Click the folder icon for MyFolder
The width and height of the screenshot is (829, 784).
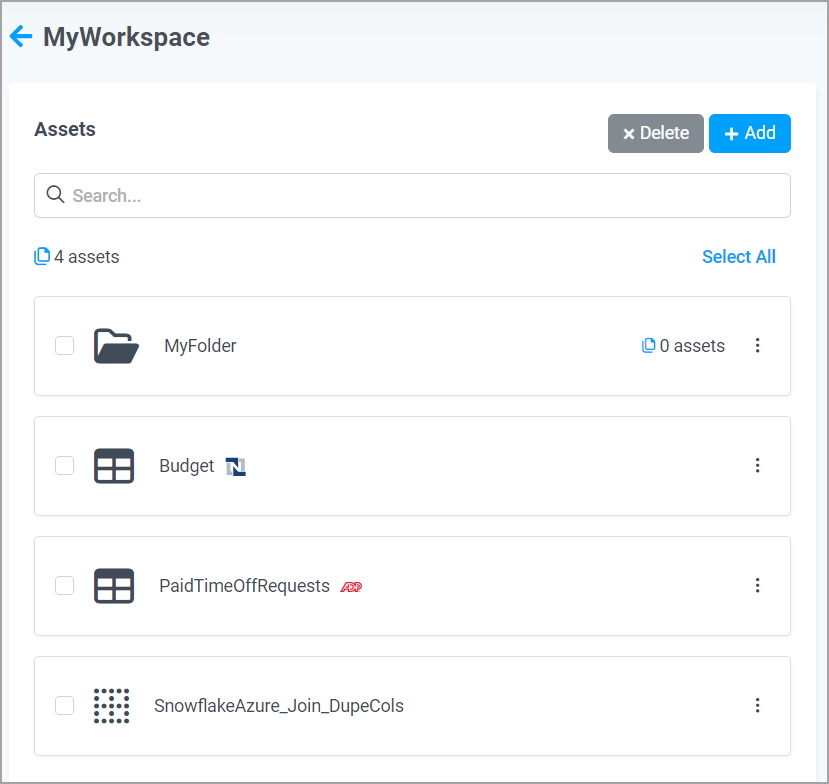(x=114, y=345)
